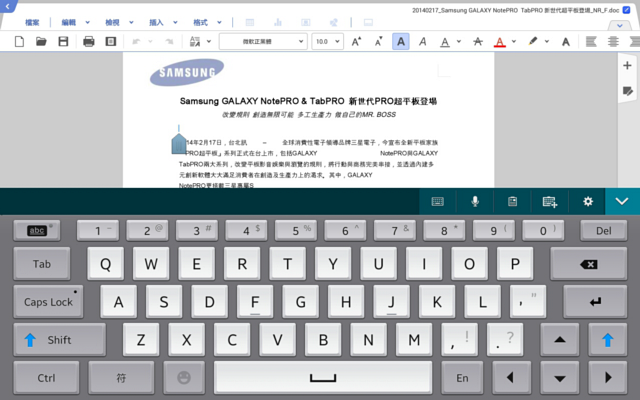Image resolution: width=640 pixels, height=400 pixels.
Task: Toggle the abc input mode key
Action: point(37,231)
